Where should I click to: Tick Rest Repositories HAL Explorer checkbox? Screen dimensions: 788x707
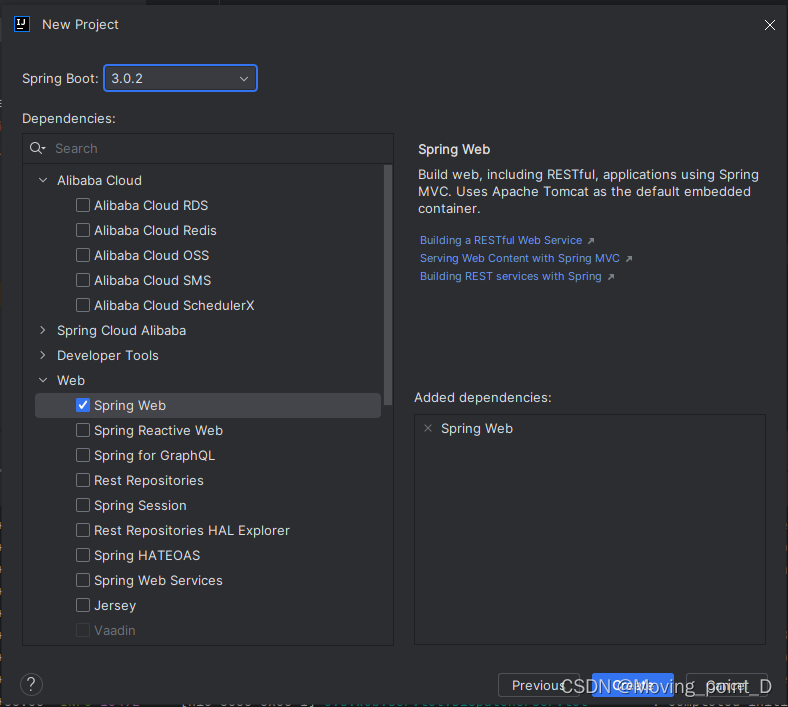click(83, 530)
